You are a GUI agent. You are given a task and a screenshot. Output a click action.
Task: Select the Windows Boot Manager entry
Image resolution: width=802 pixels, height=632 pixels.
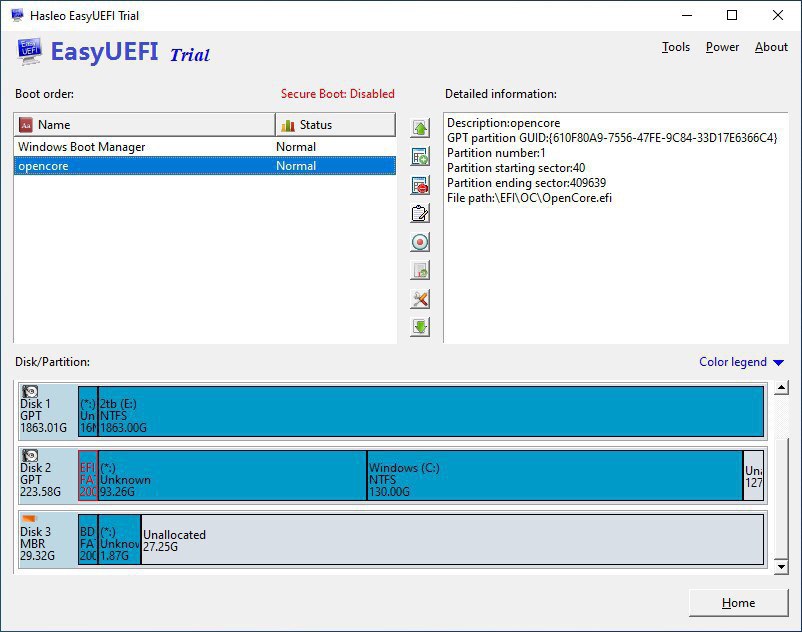click(205, 147)
